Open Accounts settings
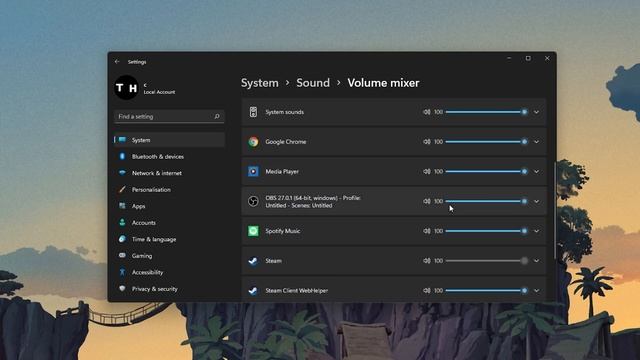This screenshot has height=360, width=640. pyautogui.click(x=169, y=222)
